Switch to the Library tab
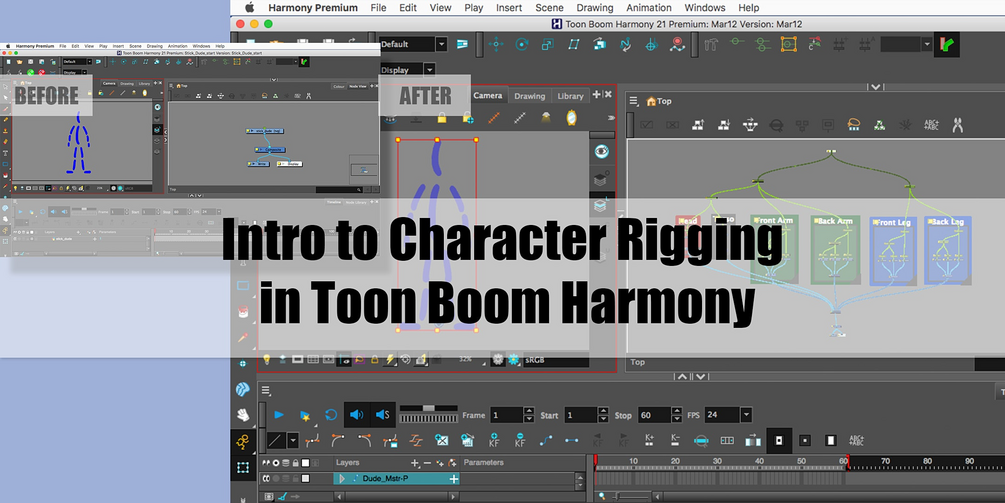This screenshot has width=1005, height=503. tap(570, 96)
